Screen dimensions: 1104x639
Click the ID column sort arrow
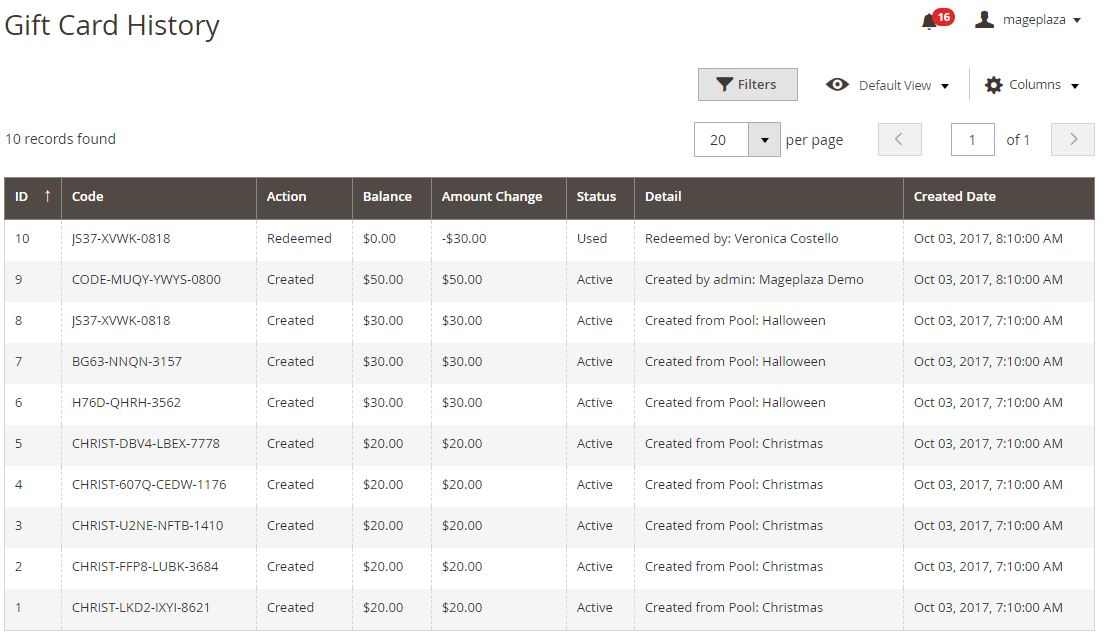(x=47, y=197)
